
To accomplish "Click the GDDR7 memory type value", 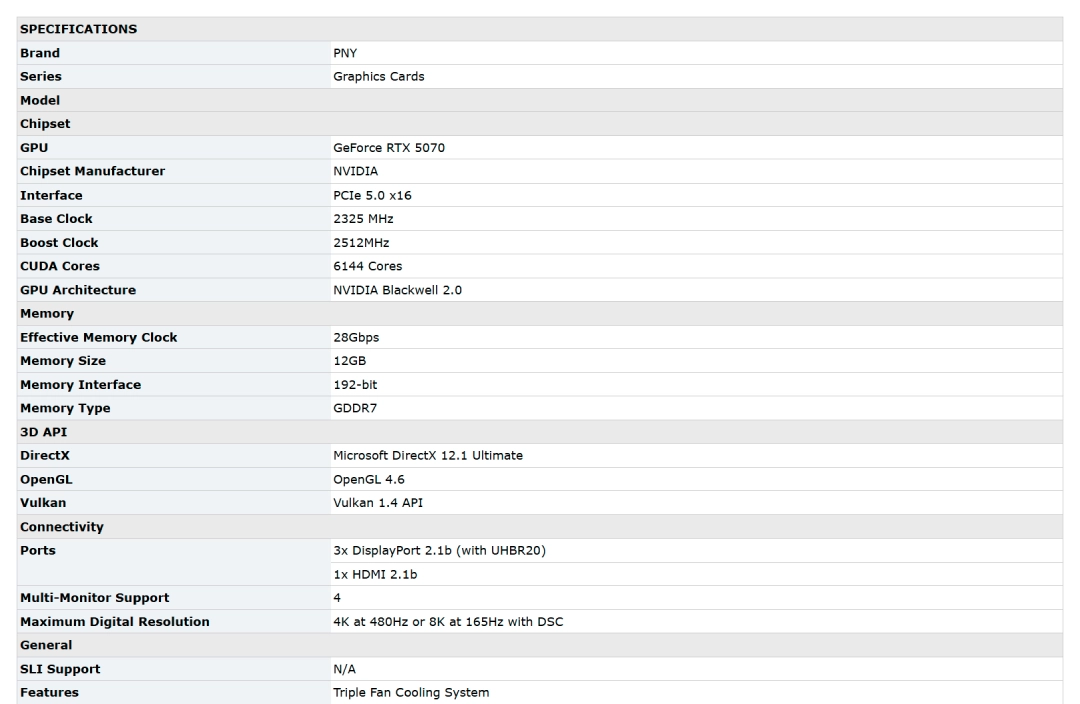I will click(x=355, y=409).
